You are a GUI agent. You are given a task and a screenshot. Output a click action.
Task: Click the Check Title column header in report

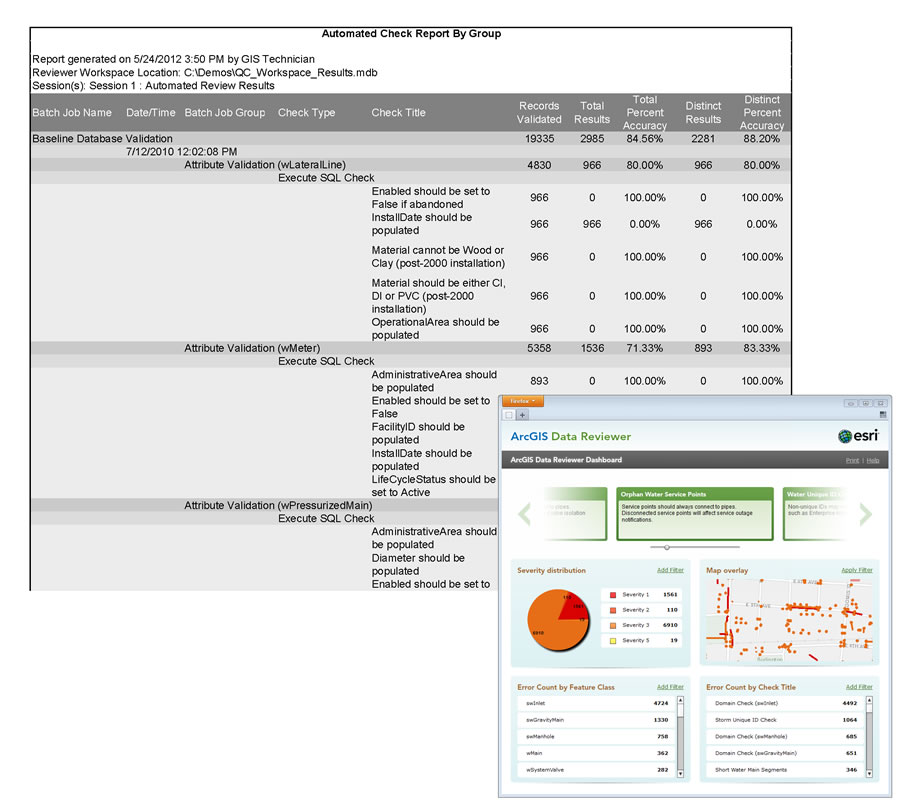point(398,113)
